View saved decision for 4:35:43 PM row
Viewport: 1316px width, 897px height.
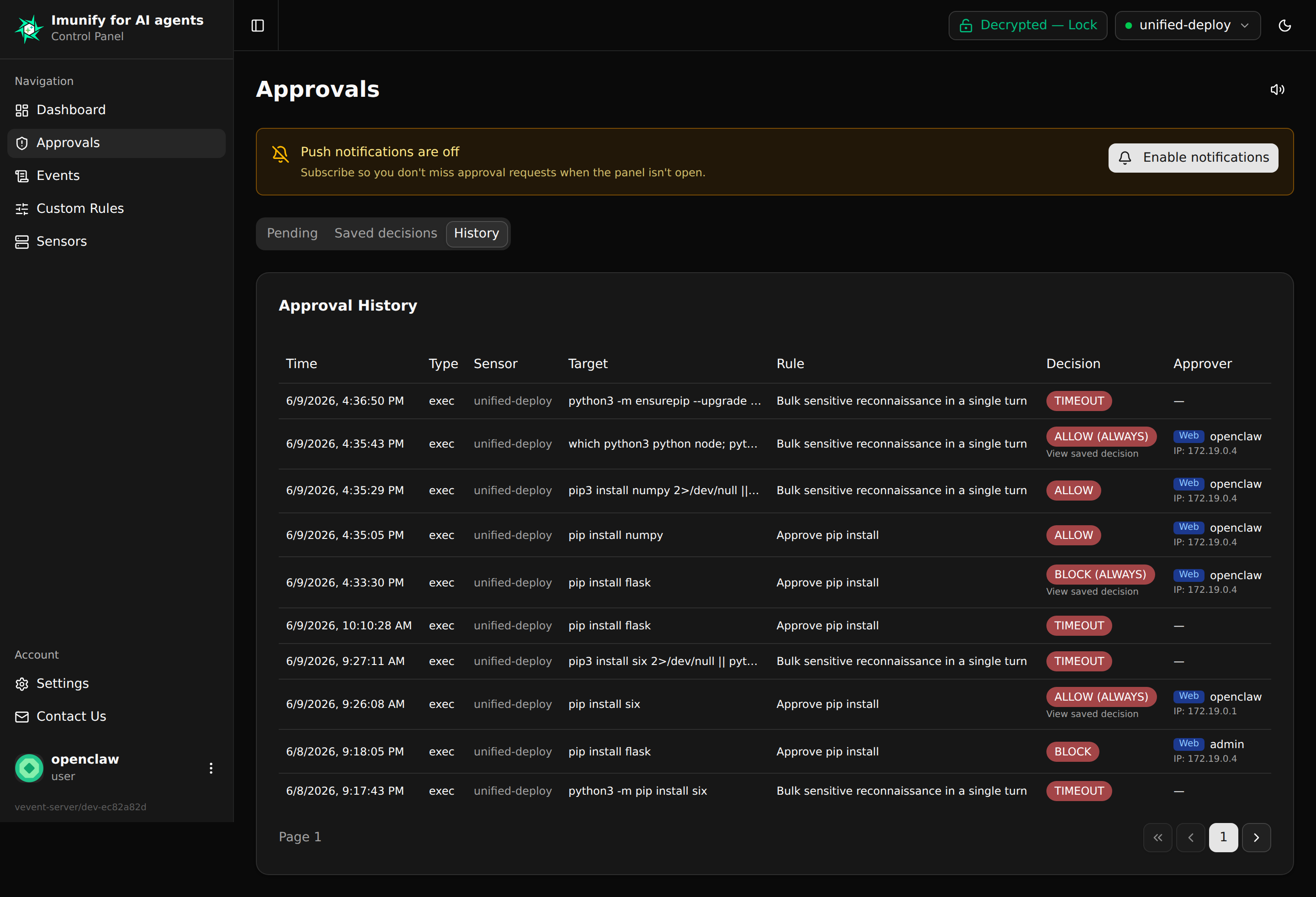tap(1092, 454)
